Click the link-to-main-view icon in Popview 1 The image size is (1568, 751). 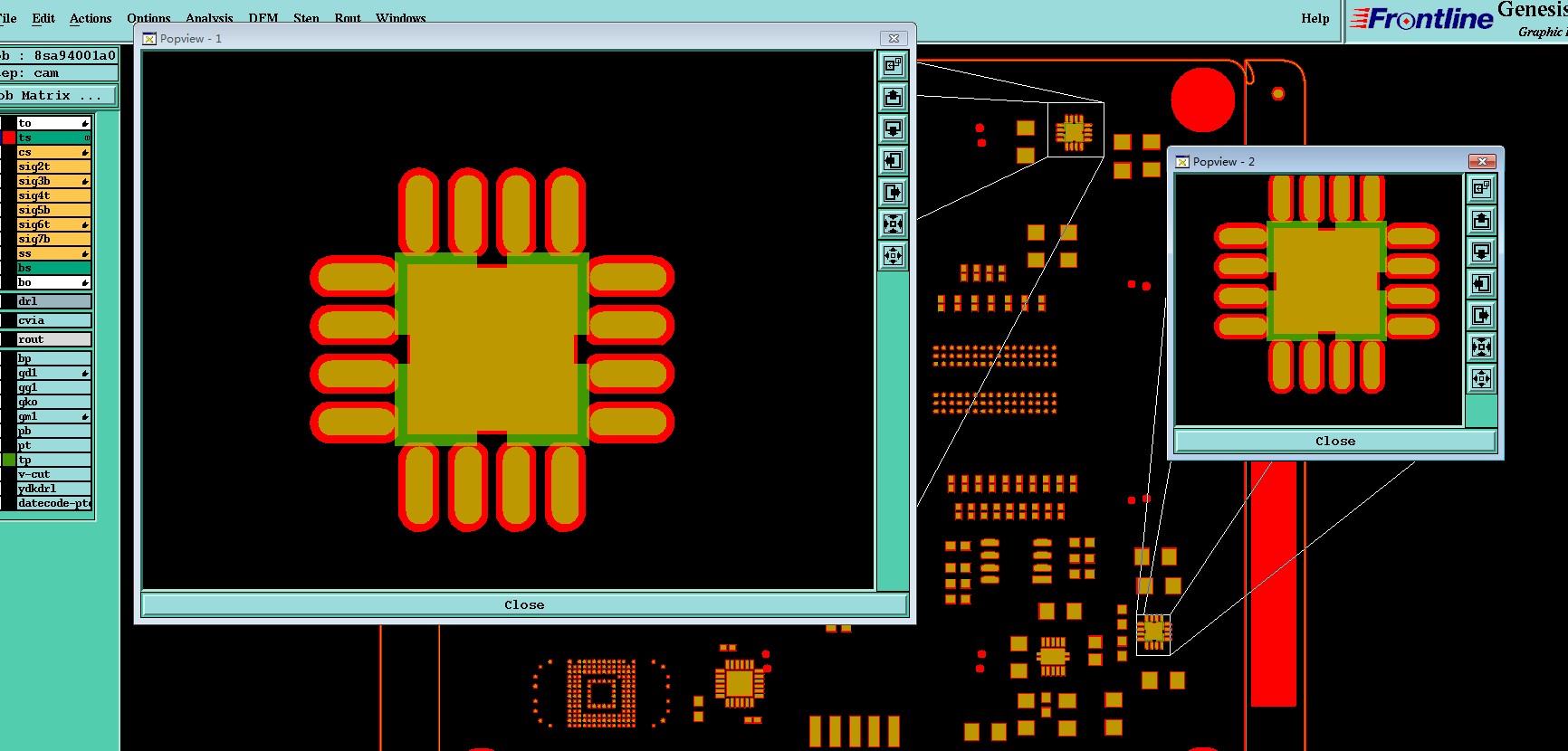click(893, 65)
